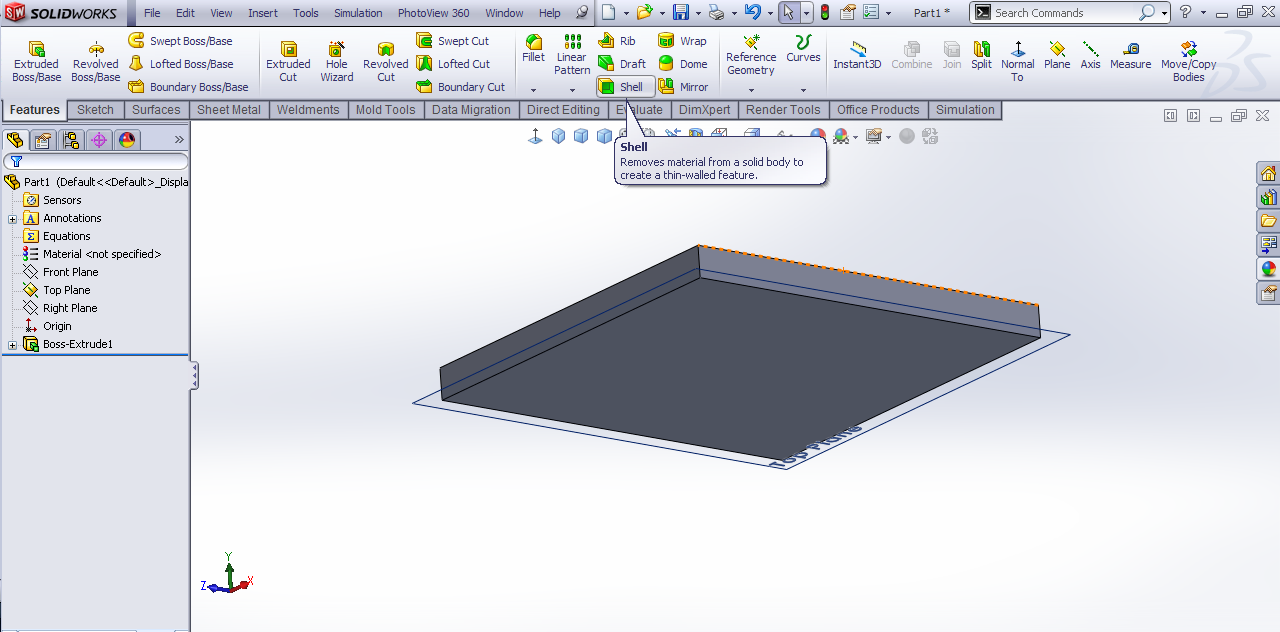Open the Appearances task pane tab
Screen dimensions: 1280x632
coord(1268,269)
